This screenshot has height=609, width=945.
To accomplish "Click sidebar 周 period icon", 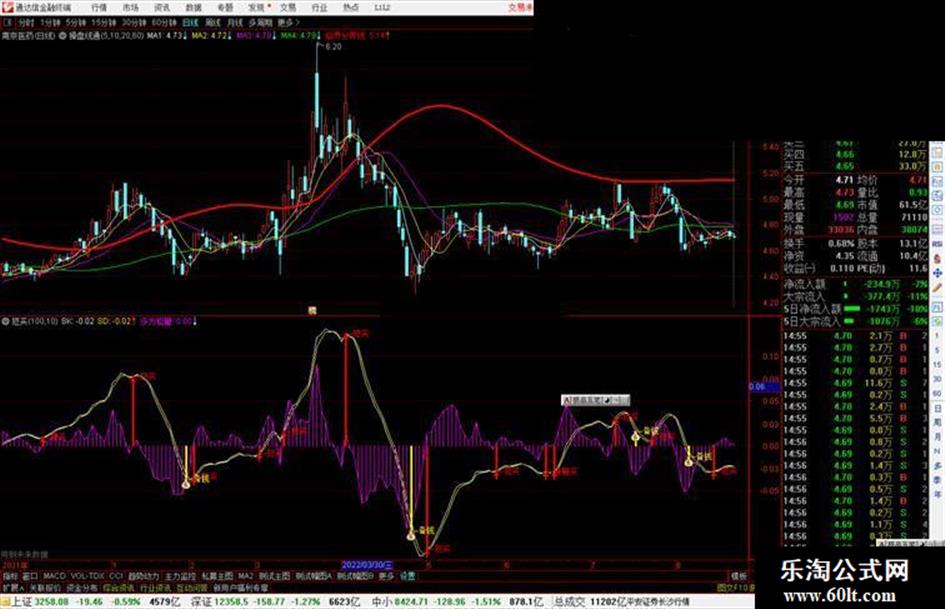I will click(938, 423).
